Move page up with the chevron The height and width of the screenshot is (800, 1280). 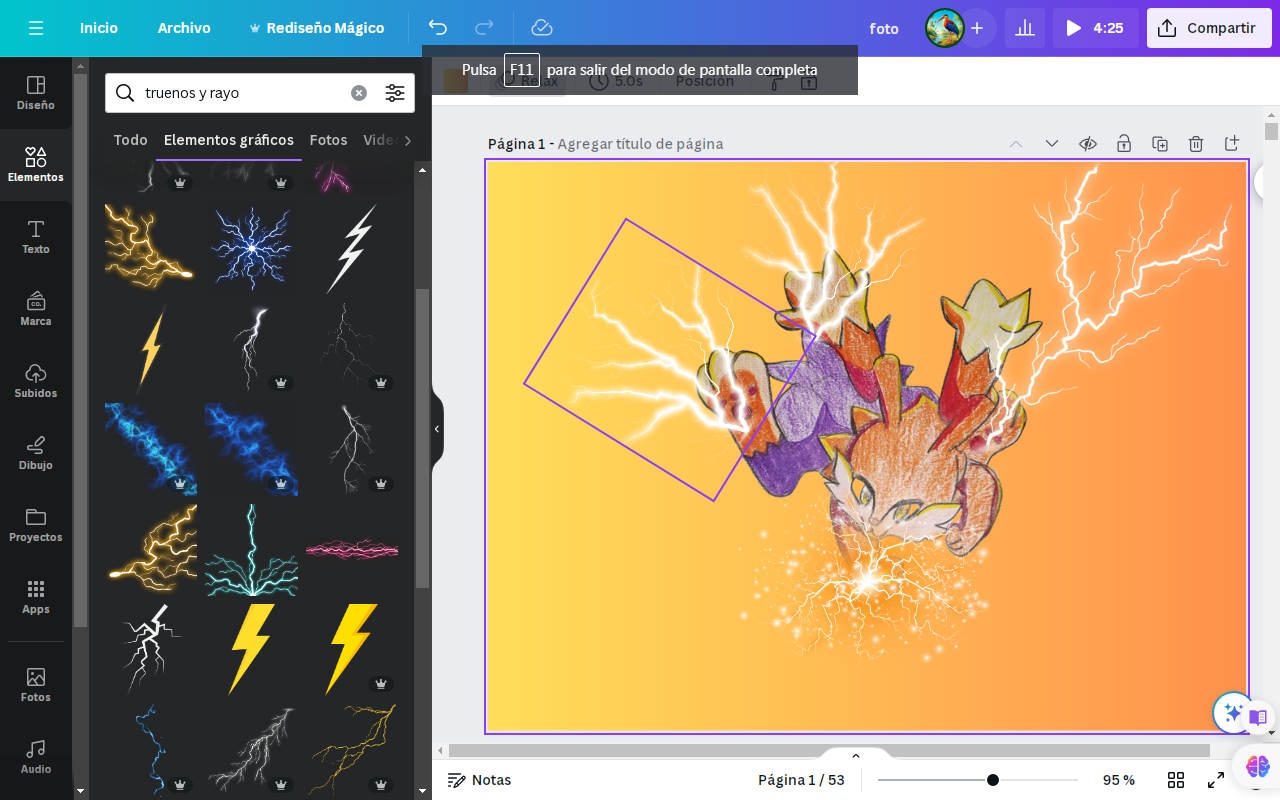point(1016,144)
